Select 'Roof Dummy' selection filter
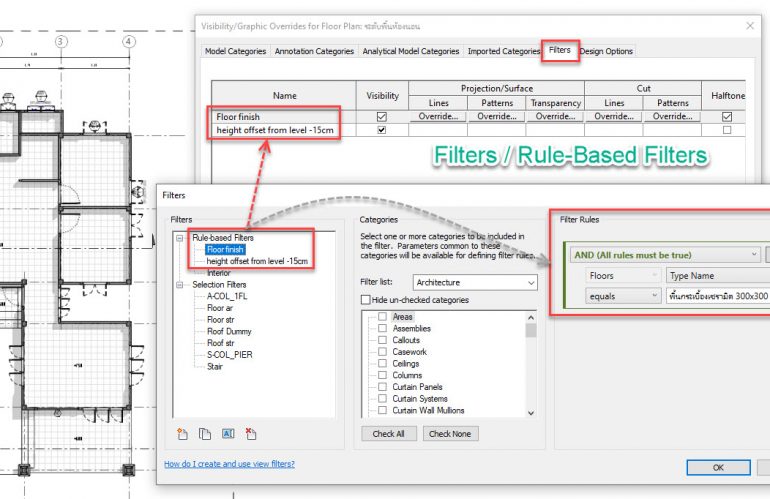This screenshot has width=770, height=499. 229,332
